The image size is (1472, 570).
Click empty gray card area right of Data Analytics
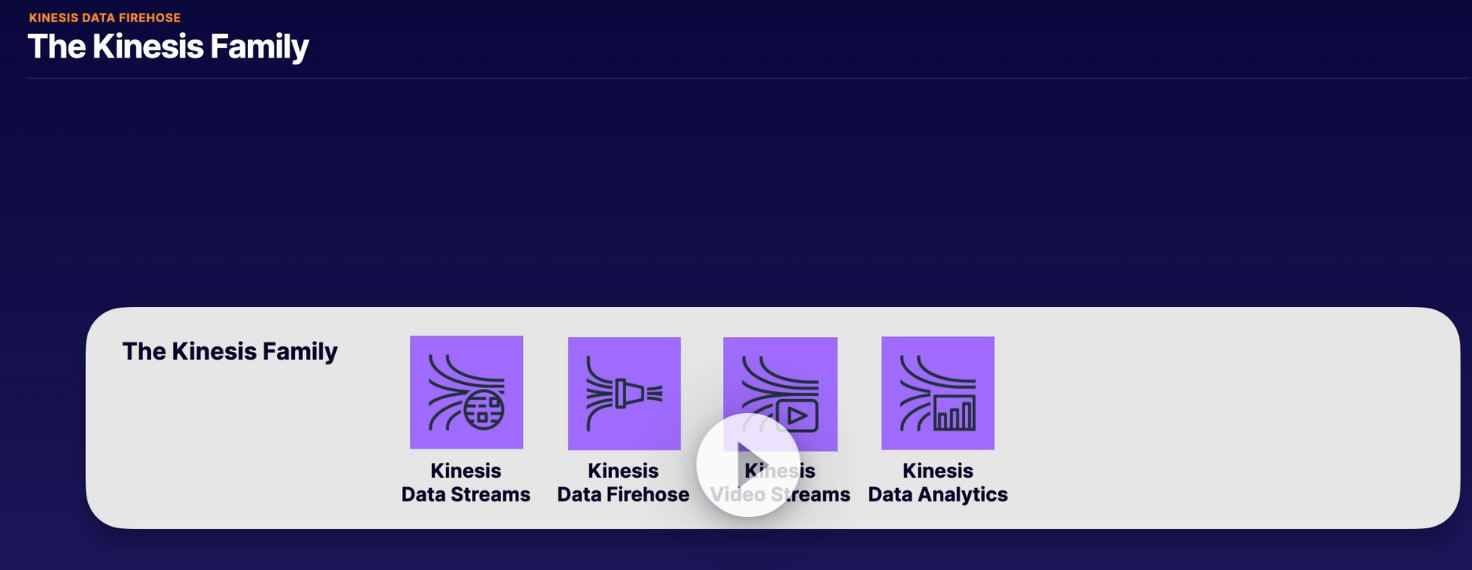click(1220, 418)
